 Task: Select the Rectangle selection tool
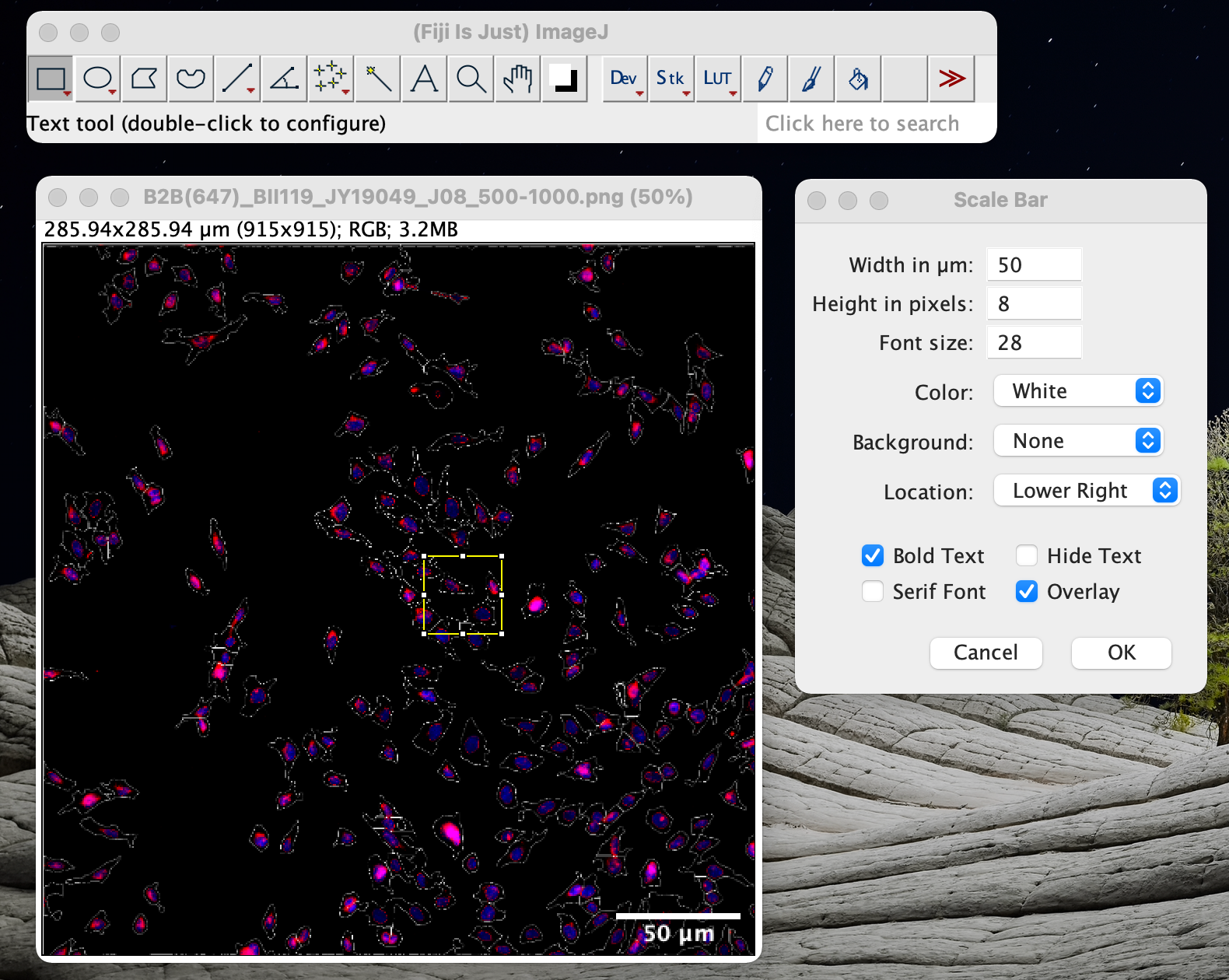point(51,79)
